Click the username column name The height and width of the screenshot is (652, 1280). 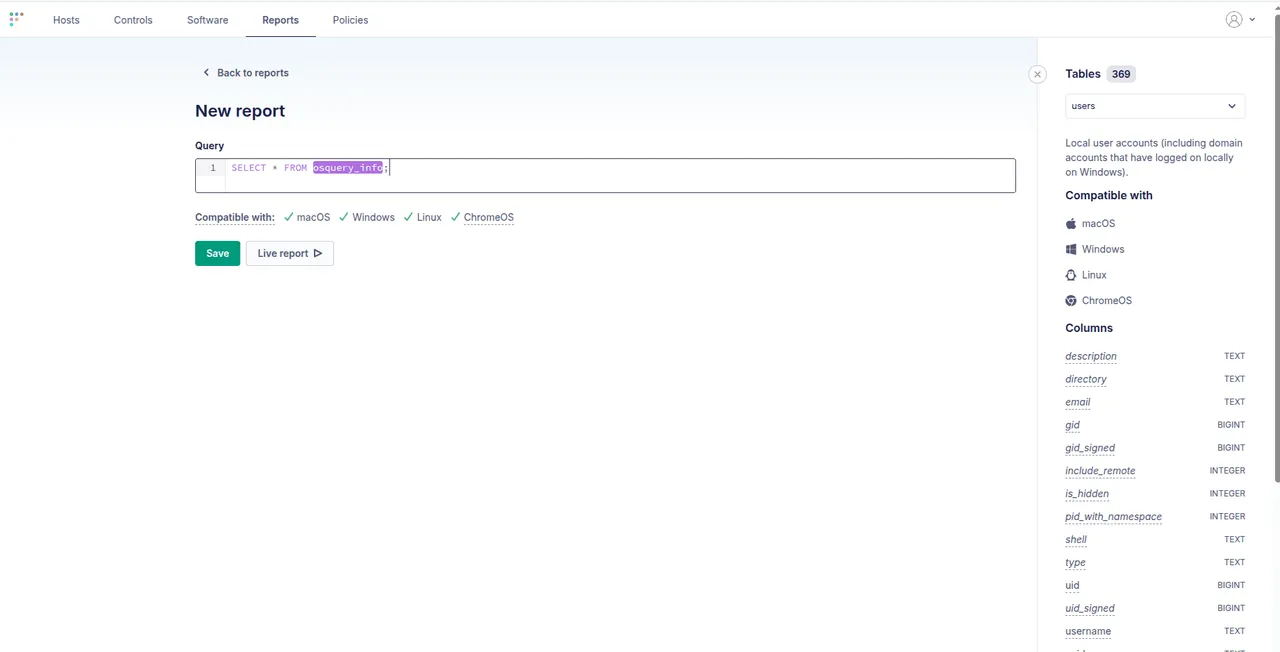tap(1088, 632)
